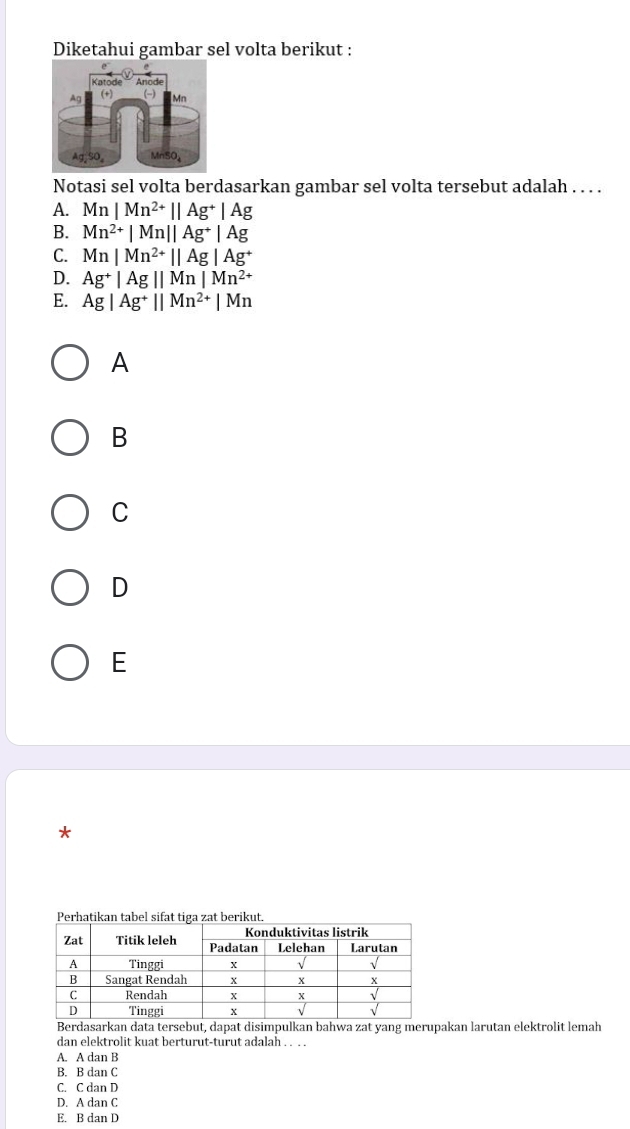Viewport: 630px width, 1129px height.
Task: Click the "Katode" label in the diagram
Action: click(107, 80)
